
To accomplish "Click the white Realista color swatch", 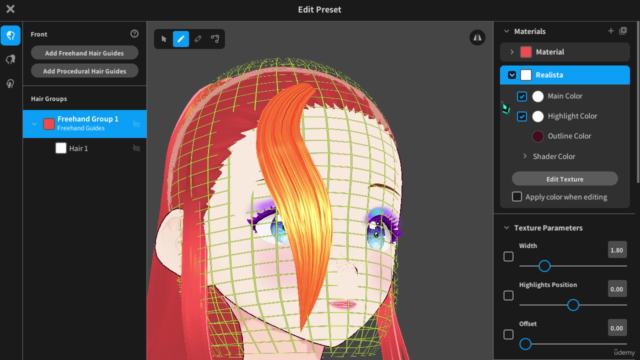I will point(526,75).
